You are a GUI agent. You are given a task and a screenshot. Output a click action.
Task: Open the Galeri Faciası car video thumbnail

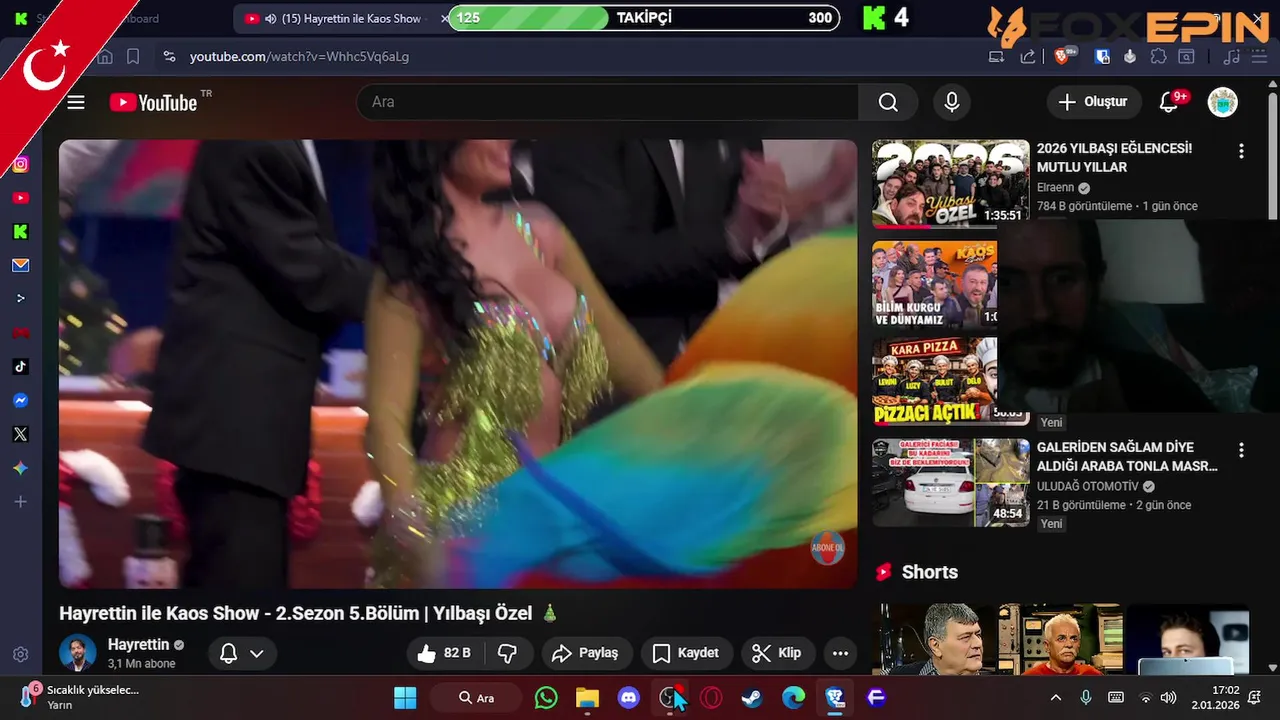(950, 482)
